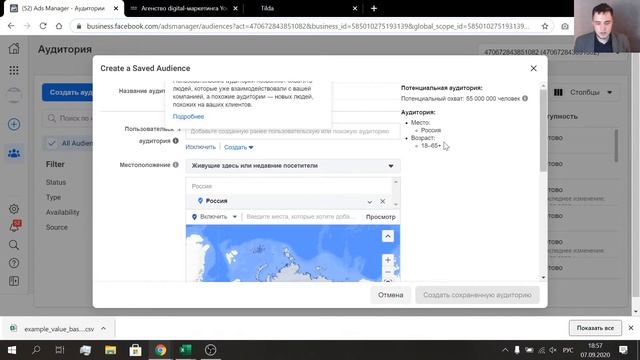640x360 pixels.
Task: Open the Microsoft Store taskbar icon
Action: point(136,350)
